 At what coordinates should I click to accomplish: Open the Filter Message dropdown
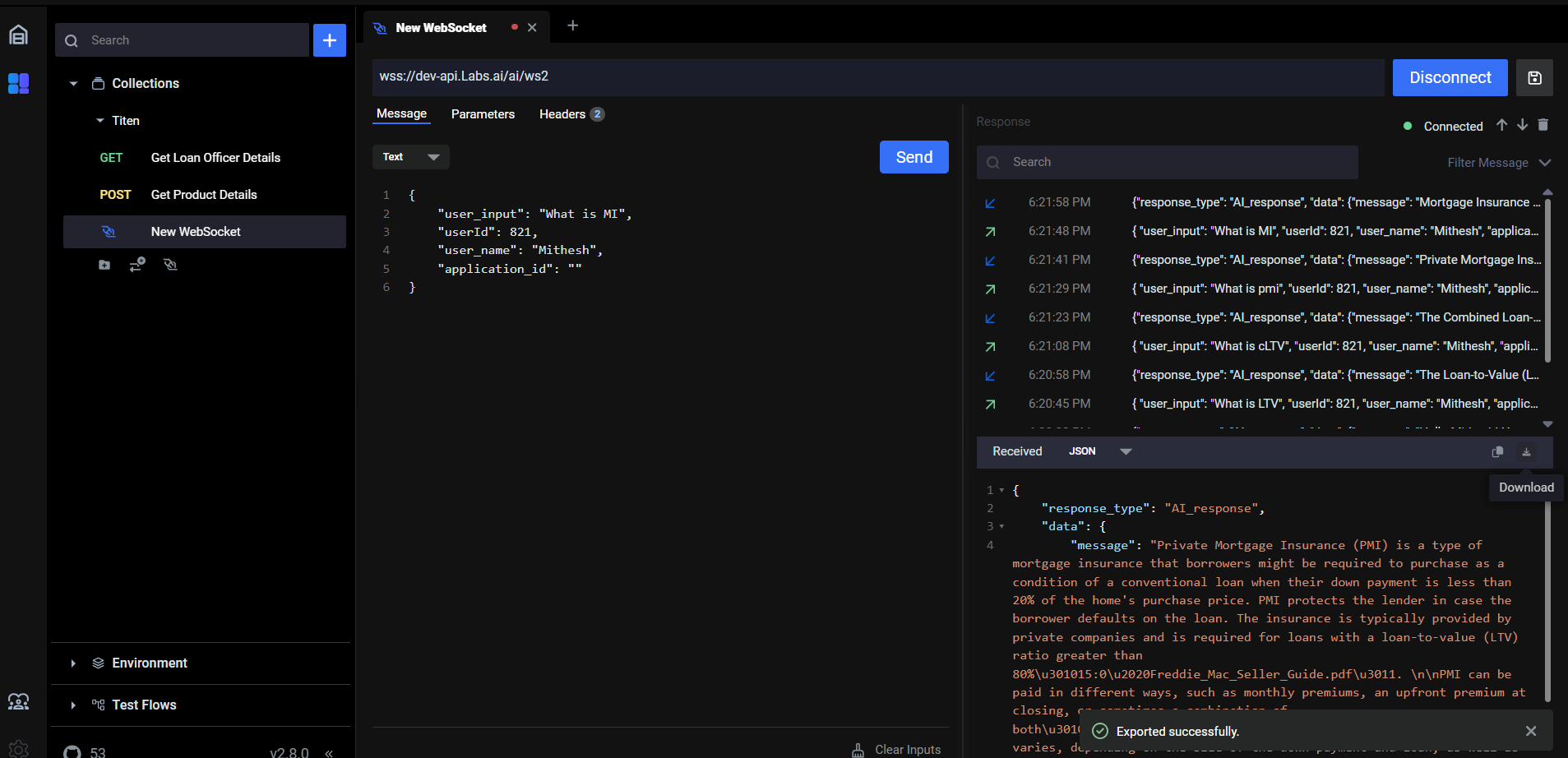tap(1498, 163)
